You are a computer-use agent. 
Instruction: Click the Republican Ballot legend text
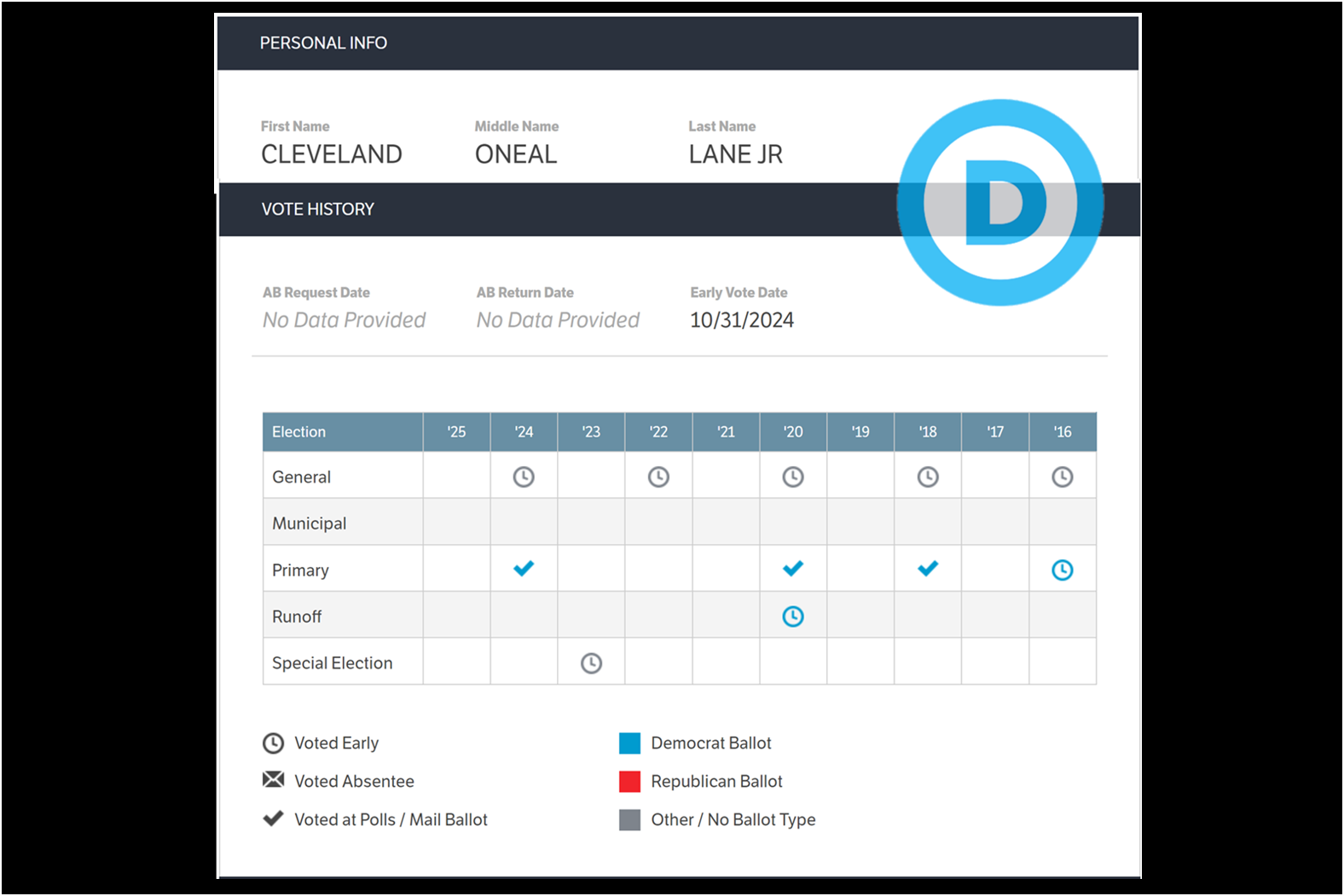tap(717, 782)
